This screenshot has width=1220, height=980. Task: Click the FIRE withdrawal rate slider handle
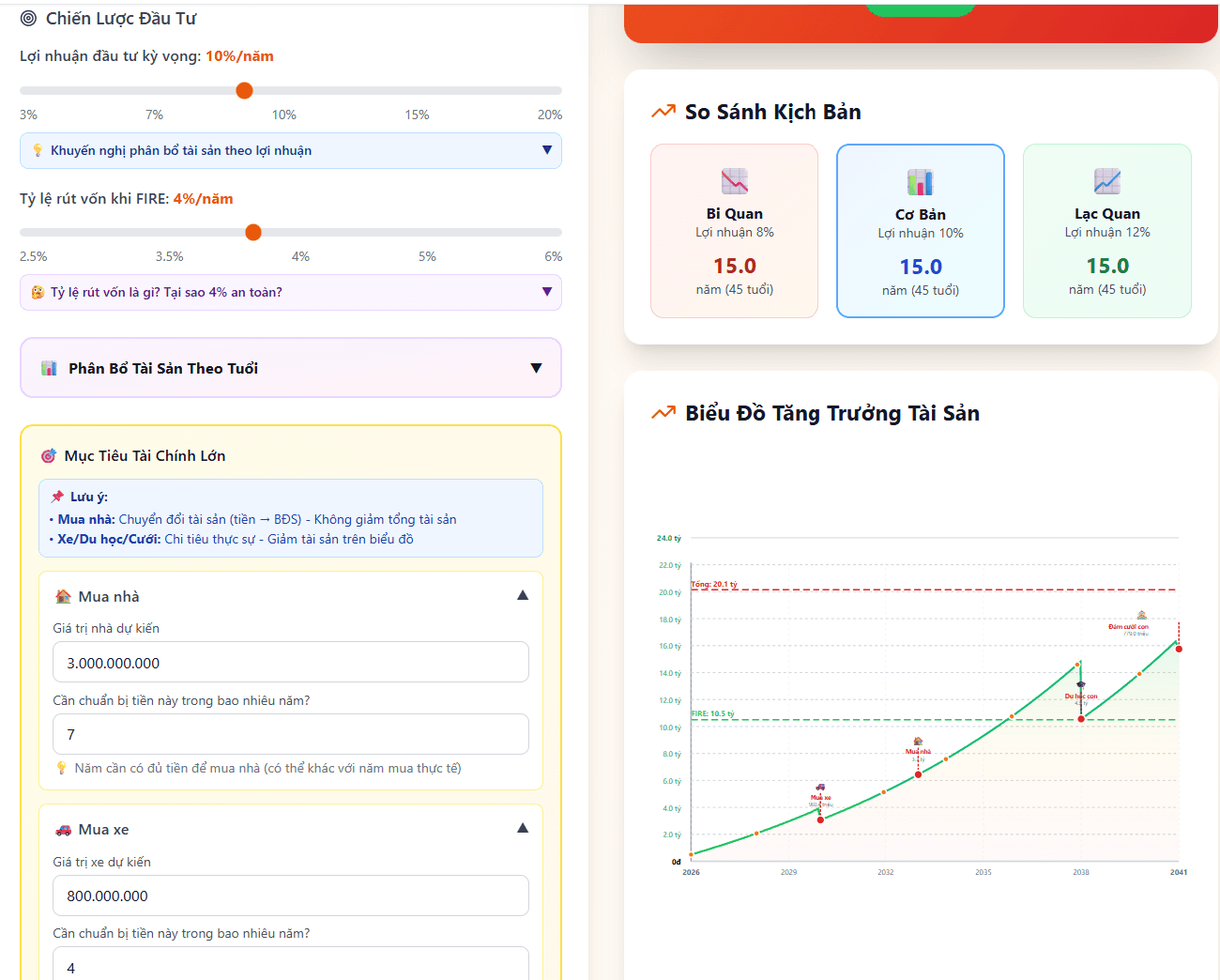coord(253,233)
